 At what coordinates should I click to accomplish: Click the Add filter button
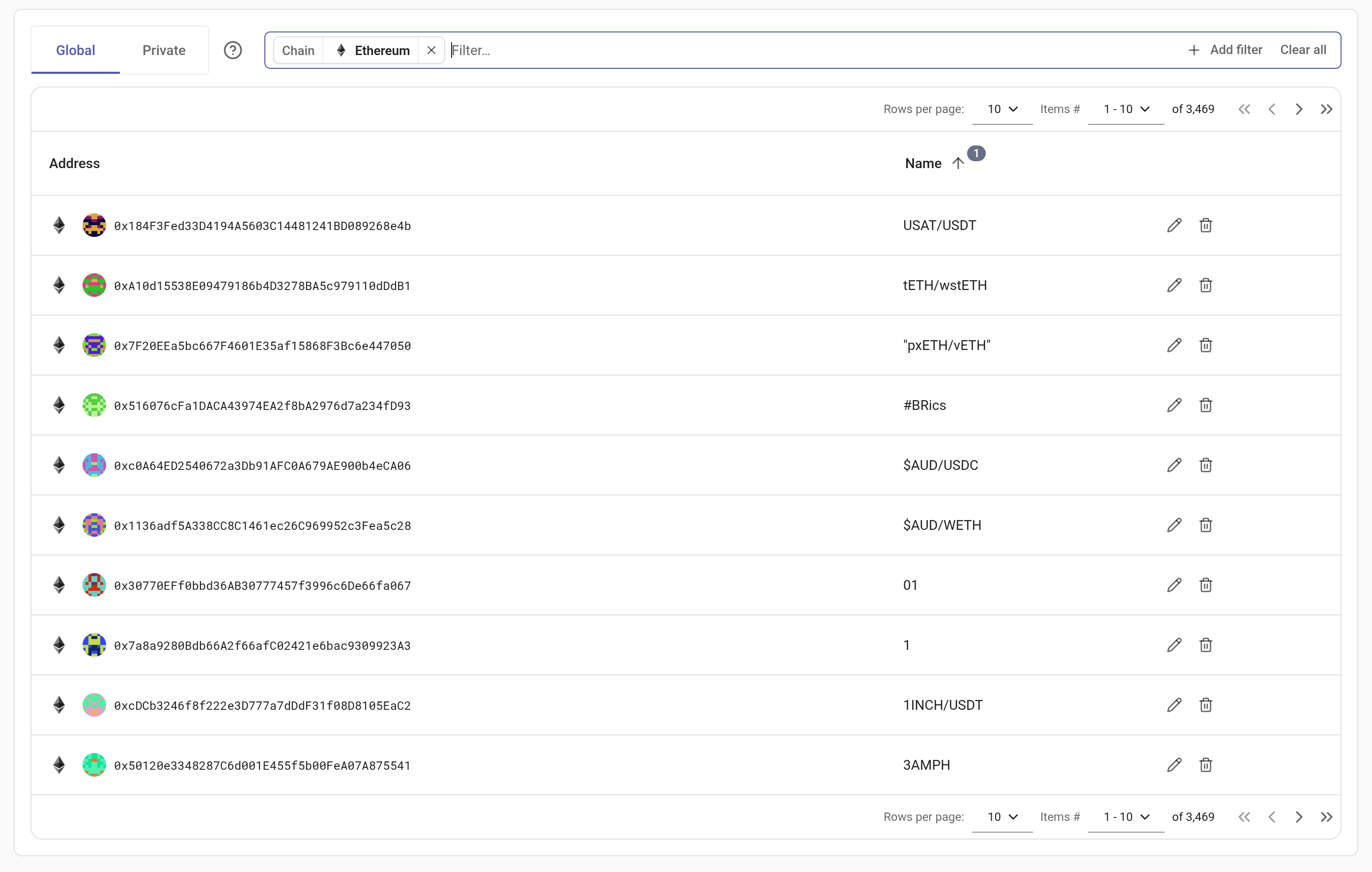tap(1225, 50)
